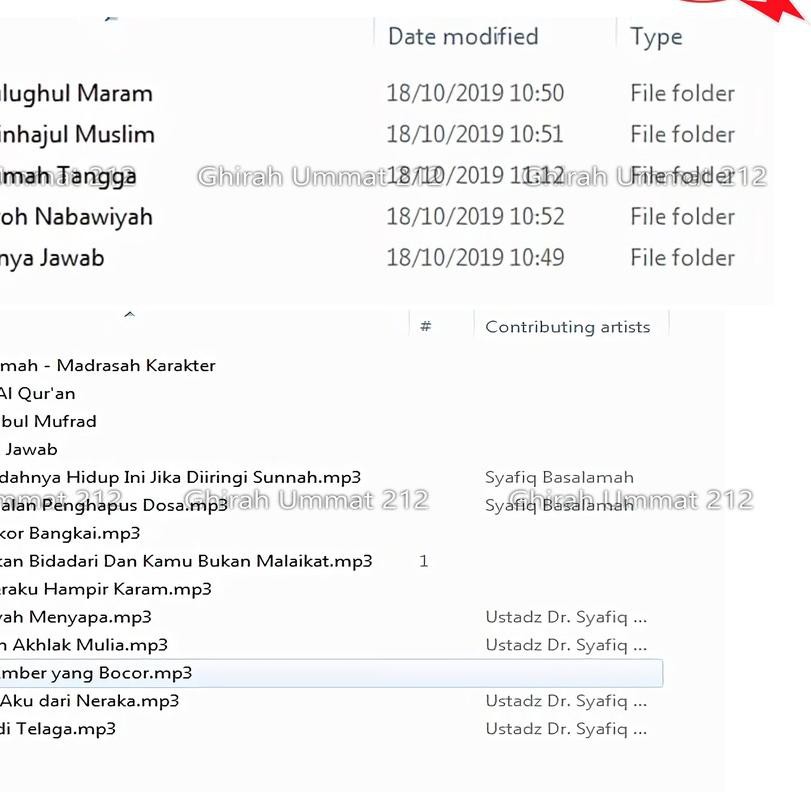Select the highlighted 'mber yang Bocor.mp3' file
Image resolution: width=811 pixels, height=811 pixels.
pyautogui.click(x=331, y=673)
